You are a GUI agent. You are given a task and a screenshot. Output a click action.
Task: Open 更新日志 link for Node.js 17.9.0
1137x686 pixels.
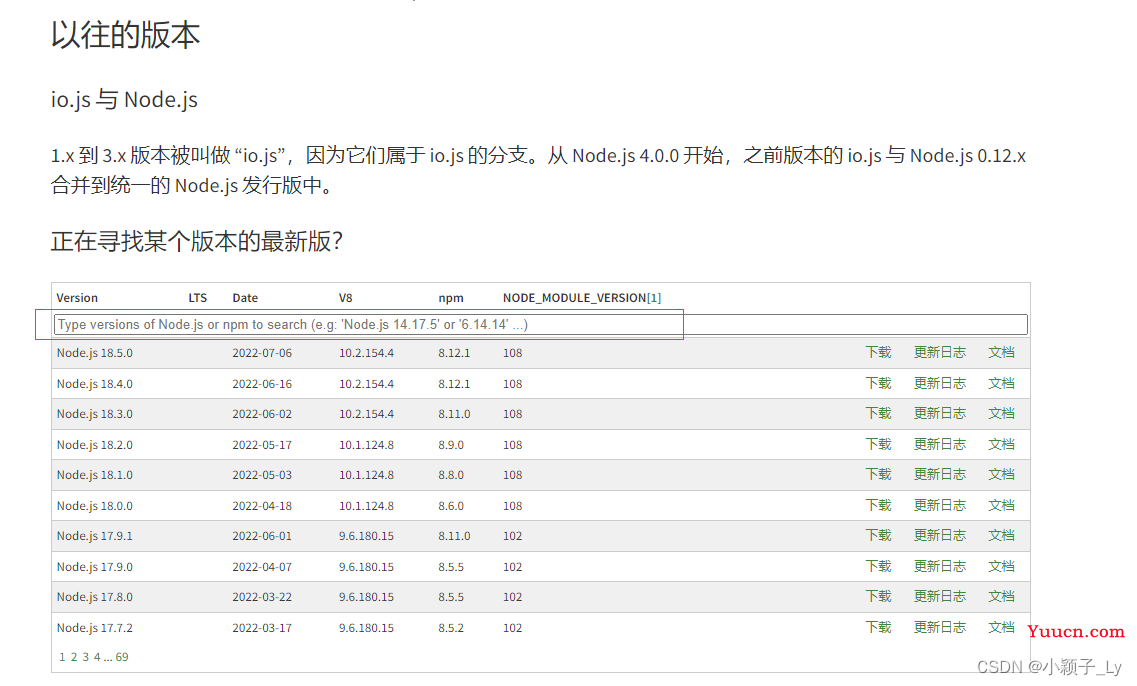coord(940,566)
